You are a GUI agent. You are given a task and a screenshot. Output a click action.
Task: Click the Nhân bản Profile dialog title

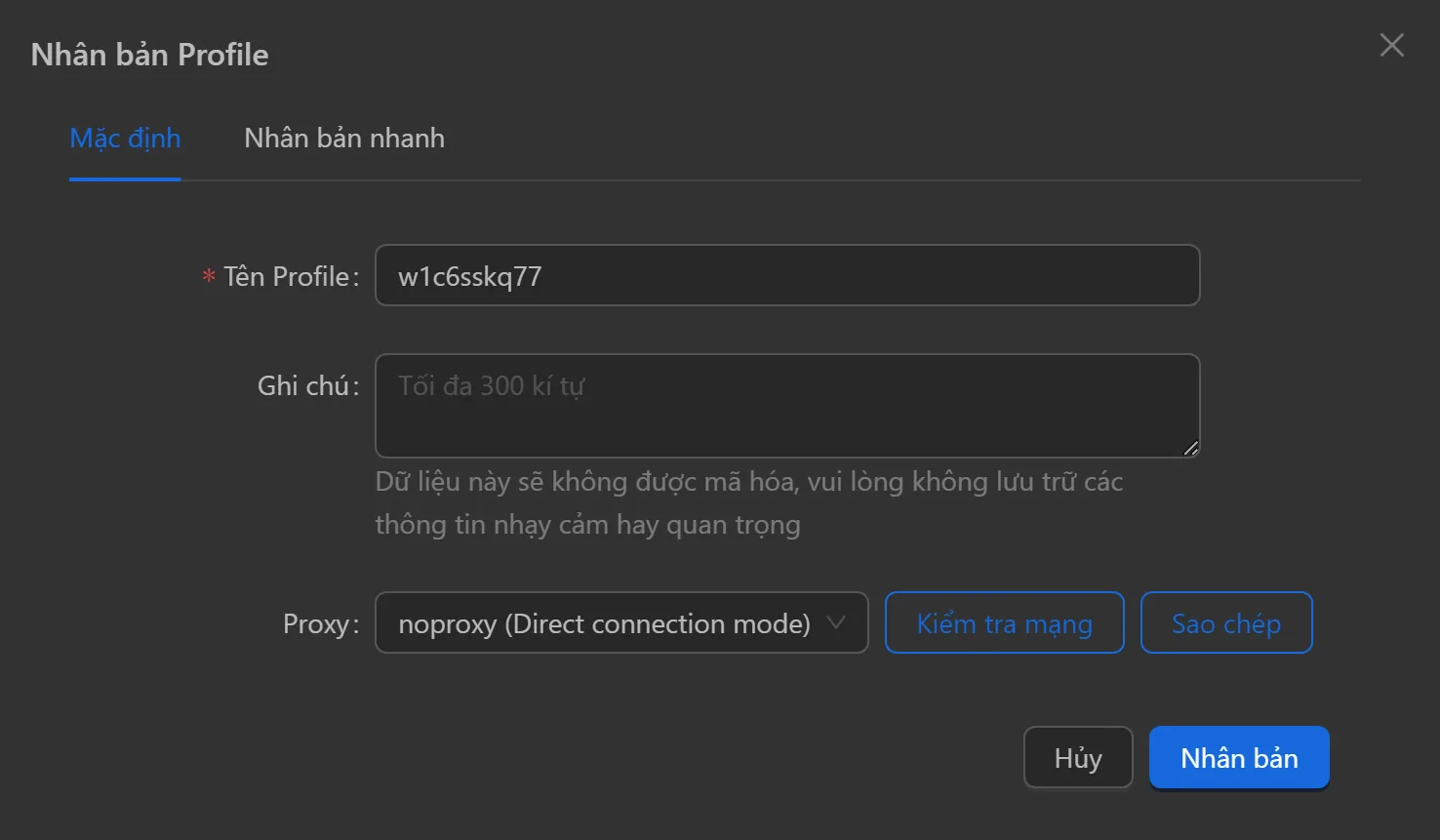point(149,55)
